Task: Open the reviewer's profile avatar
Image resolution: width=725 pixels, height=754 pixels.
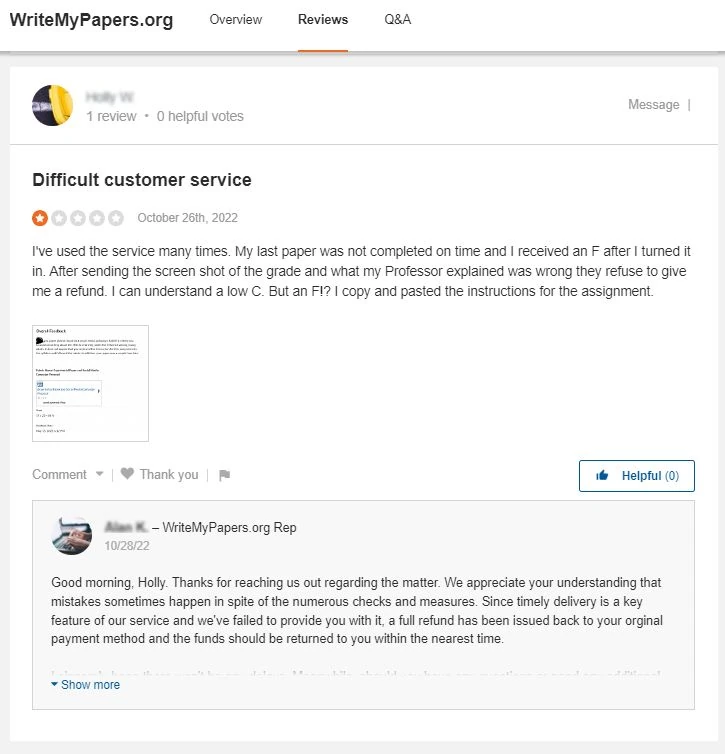Action: tap(52, 105)
